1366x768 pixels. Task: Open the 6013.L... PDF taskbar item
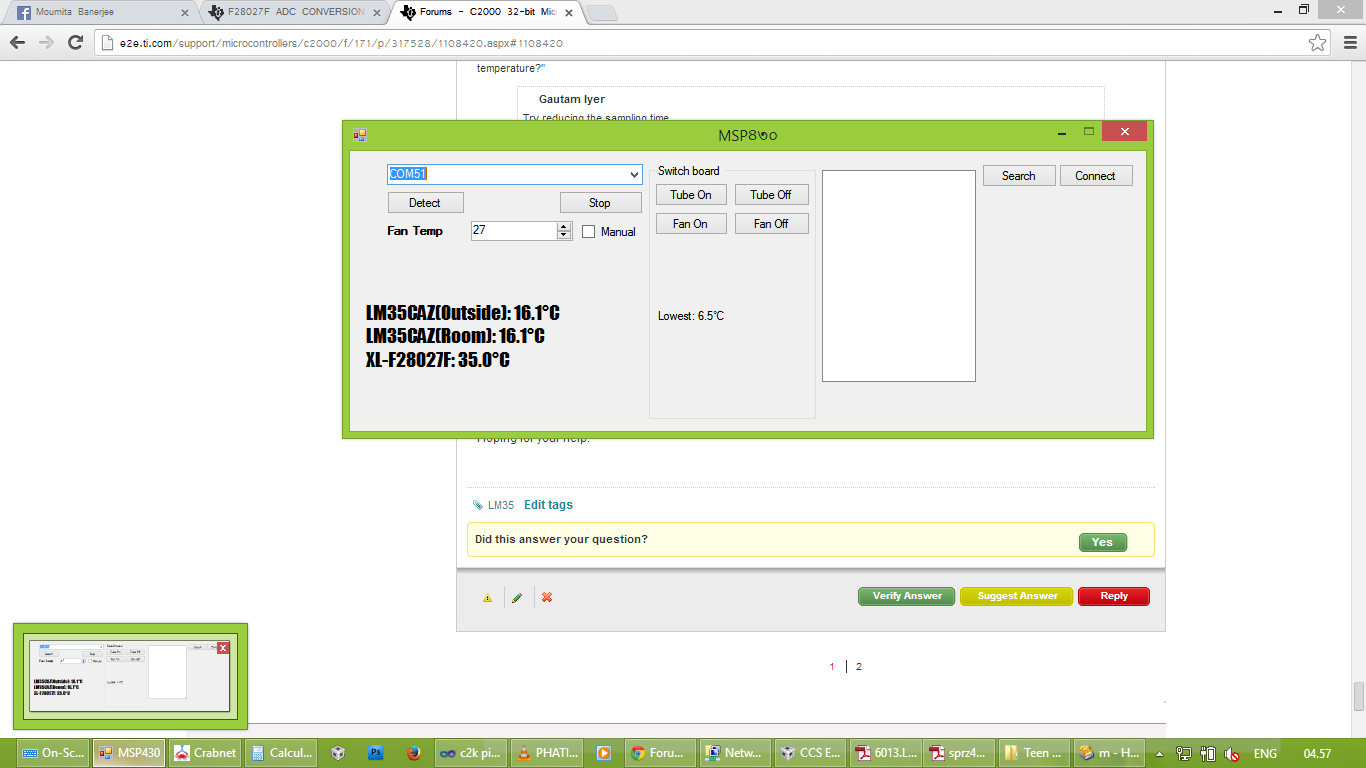point(888,753)
